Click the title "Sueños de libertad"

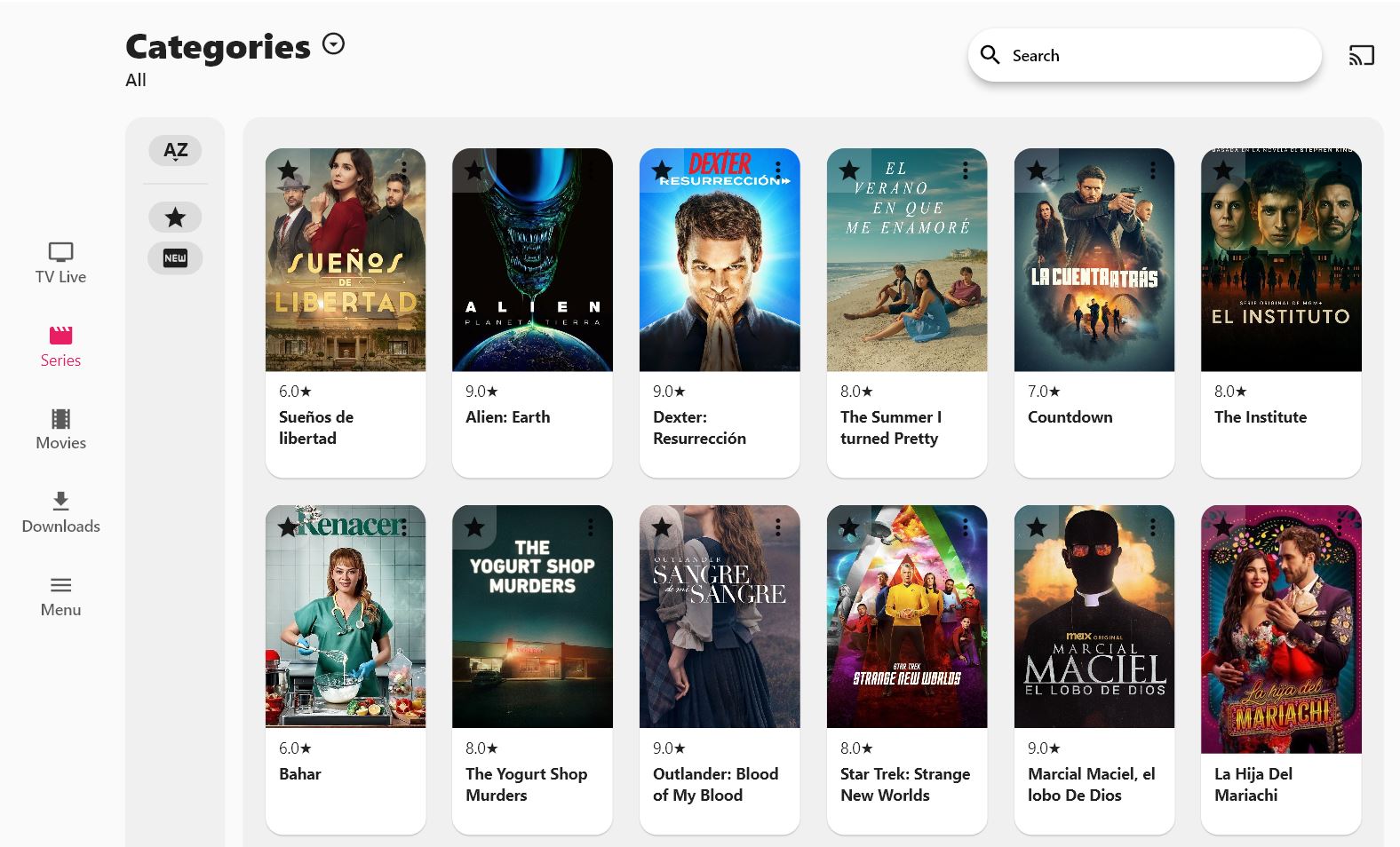pyautogui.click(x=316, y=427)
